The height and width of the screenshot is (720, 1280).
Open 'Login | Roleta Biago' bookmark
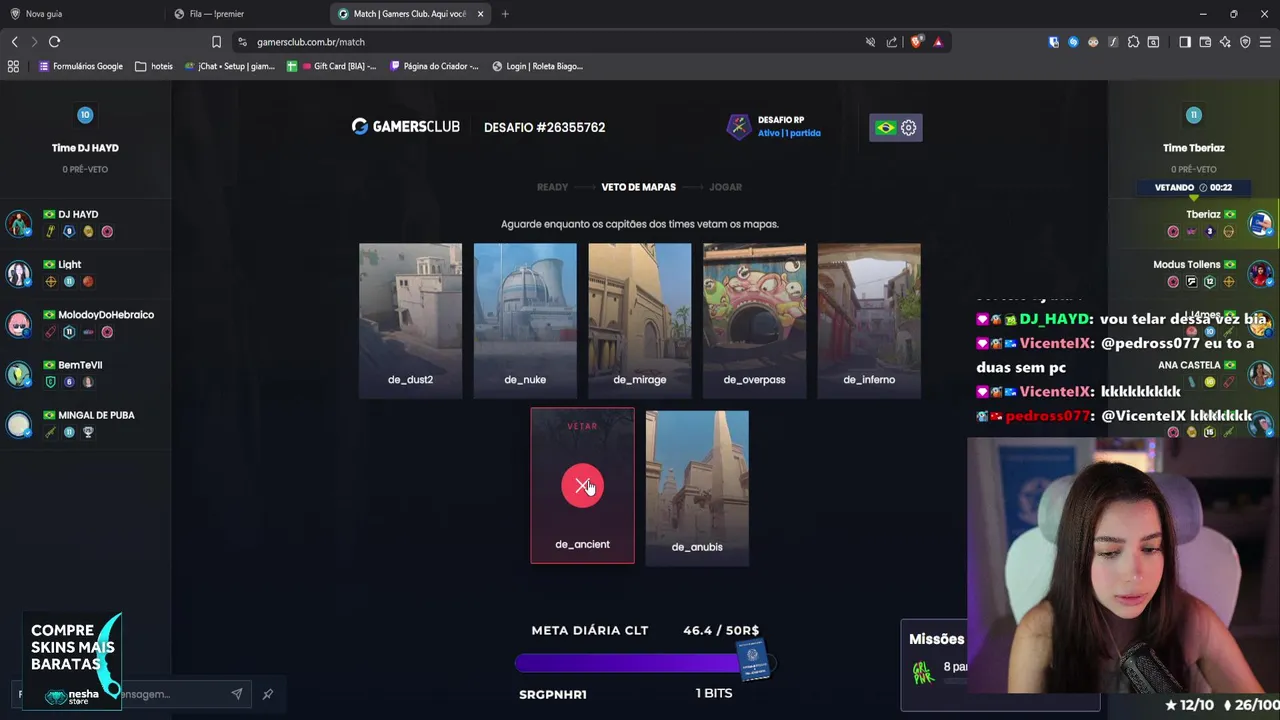(x=538, y=66)
